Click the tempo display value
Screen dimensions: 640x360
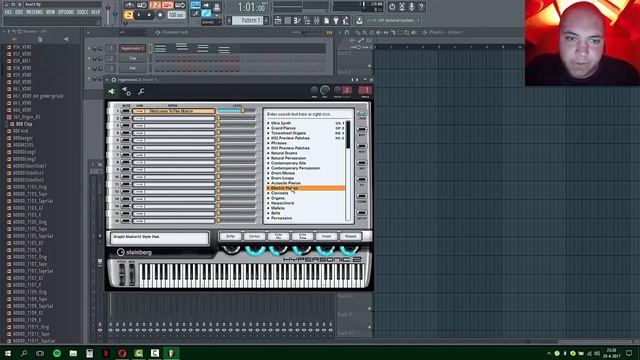coord(176,15)
